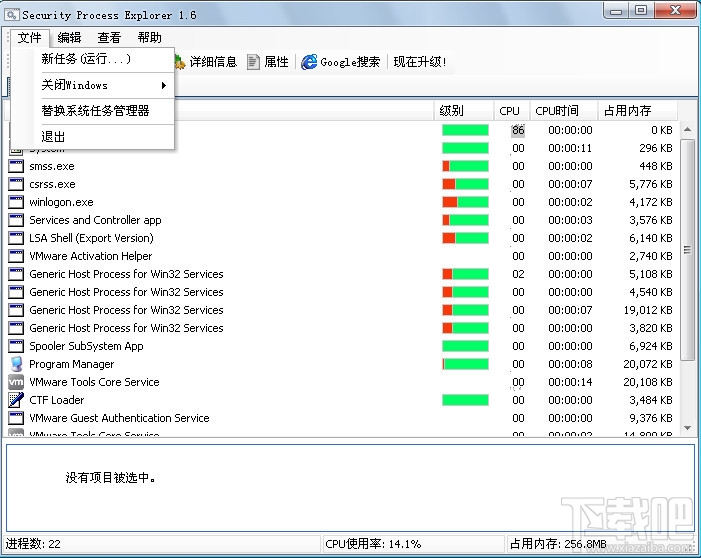Image resolution: width=701 pixels, height=558 pixels.
Task: Click the LSA Shell process icon
Action: (16, 238)
